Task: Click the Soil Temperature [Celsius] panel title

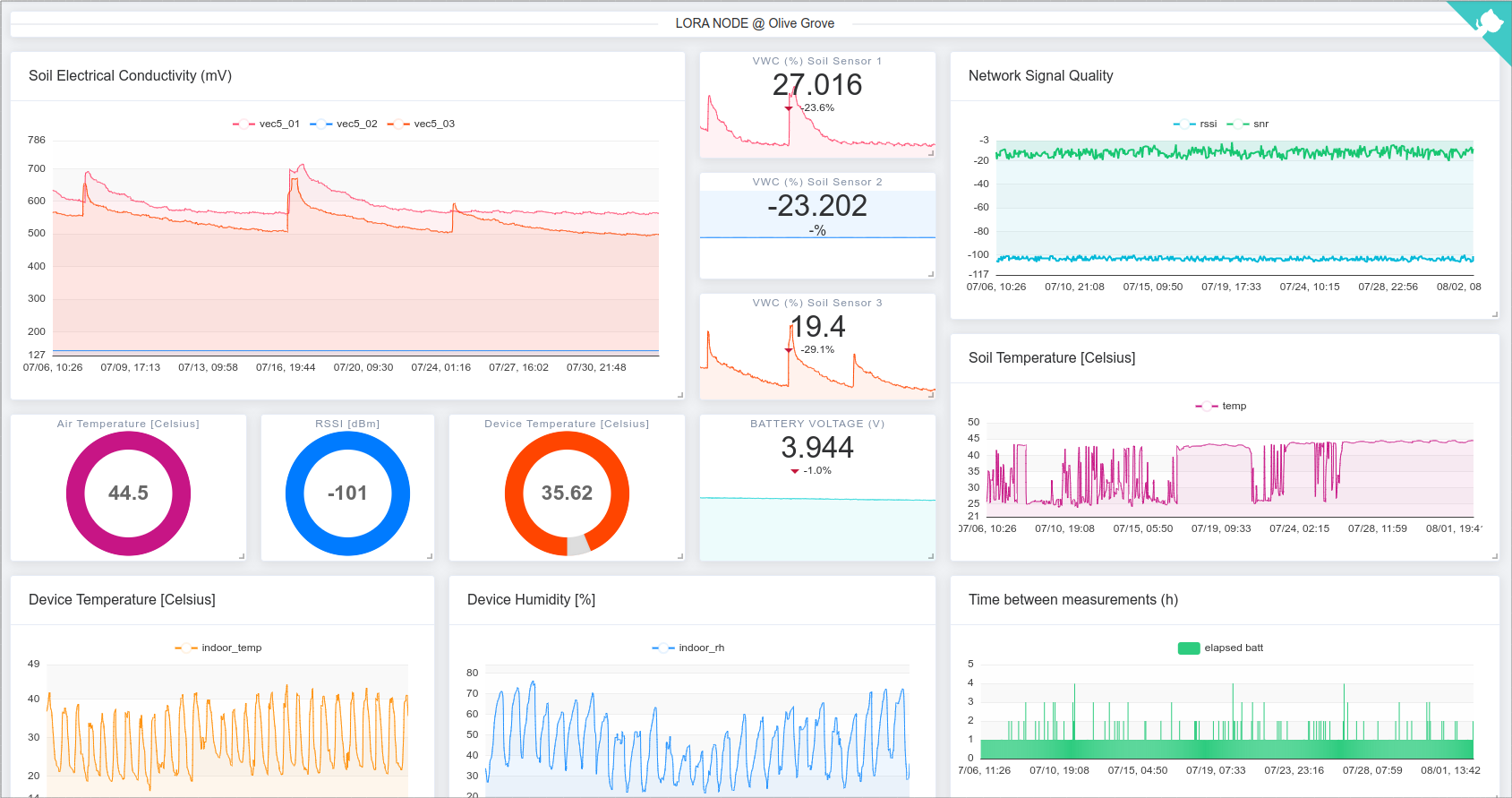Action: click(1052, 358)
